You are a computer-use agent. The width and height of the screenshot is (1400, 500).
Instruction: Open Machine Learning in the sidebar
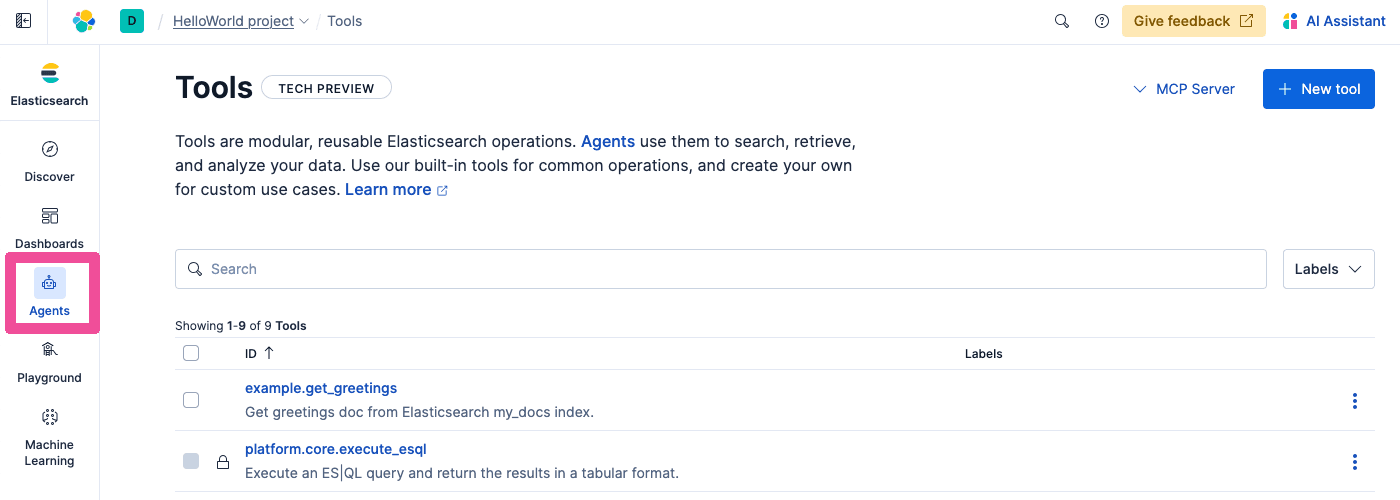point(49,437)
